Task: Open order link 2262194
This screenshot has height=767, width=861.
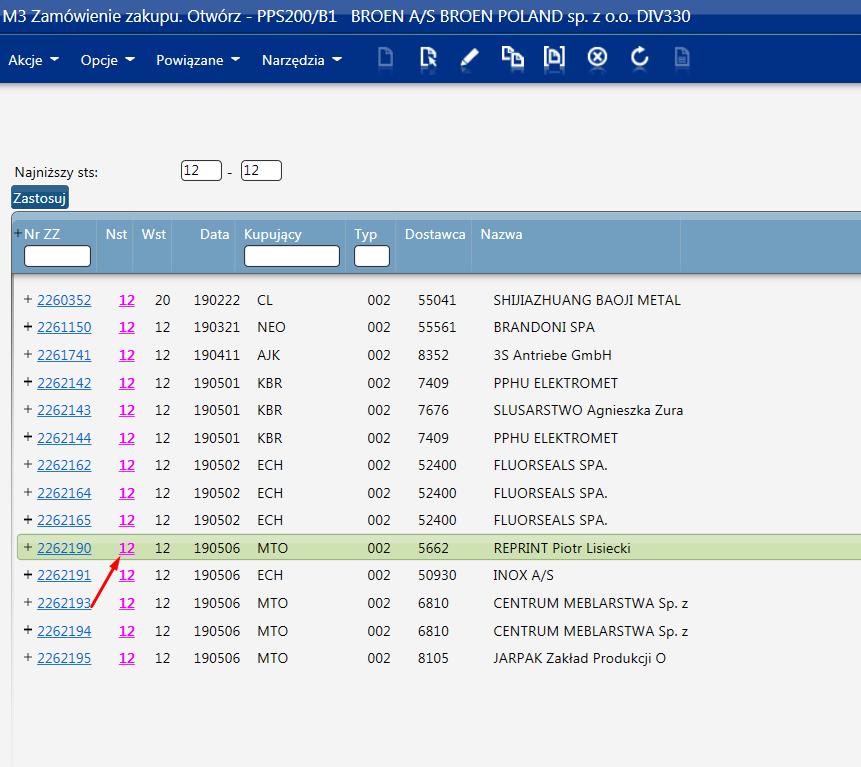Action: click(x=64, y=631)
